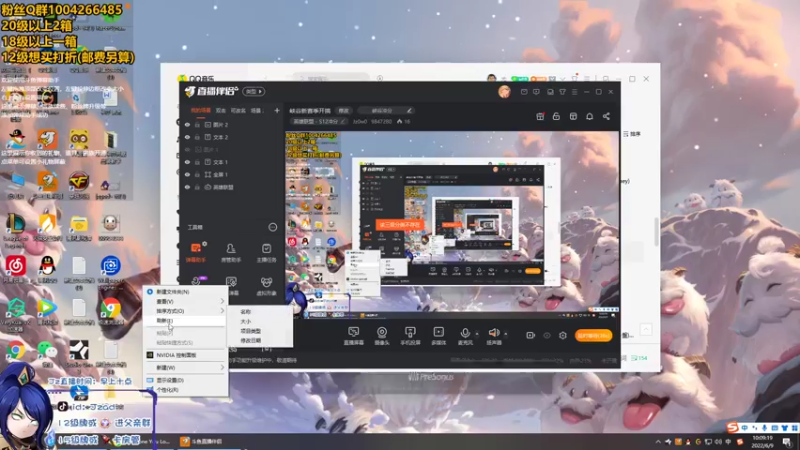Hide the 图片 2 source
The width and height of the screenshot is (800, 450).
point(187,124)
